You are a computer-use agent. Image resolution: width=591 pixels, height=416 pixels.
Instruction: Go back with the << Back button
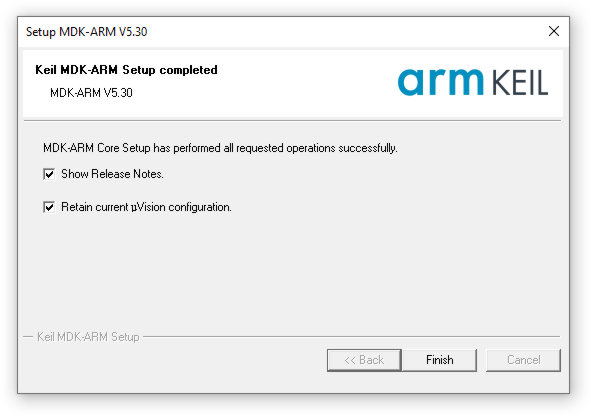[x=364, y=360]
